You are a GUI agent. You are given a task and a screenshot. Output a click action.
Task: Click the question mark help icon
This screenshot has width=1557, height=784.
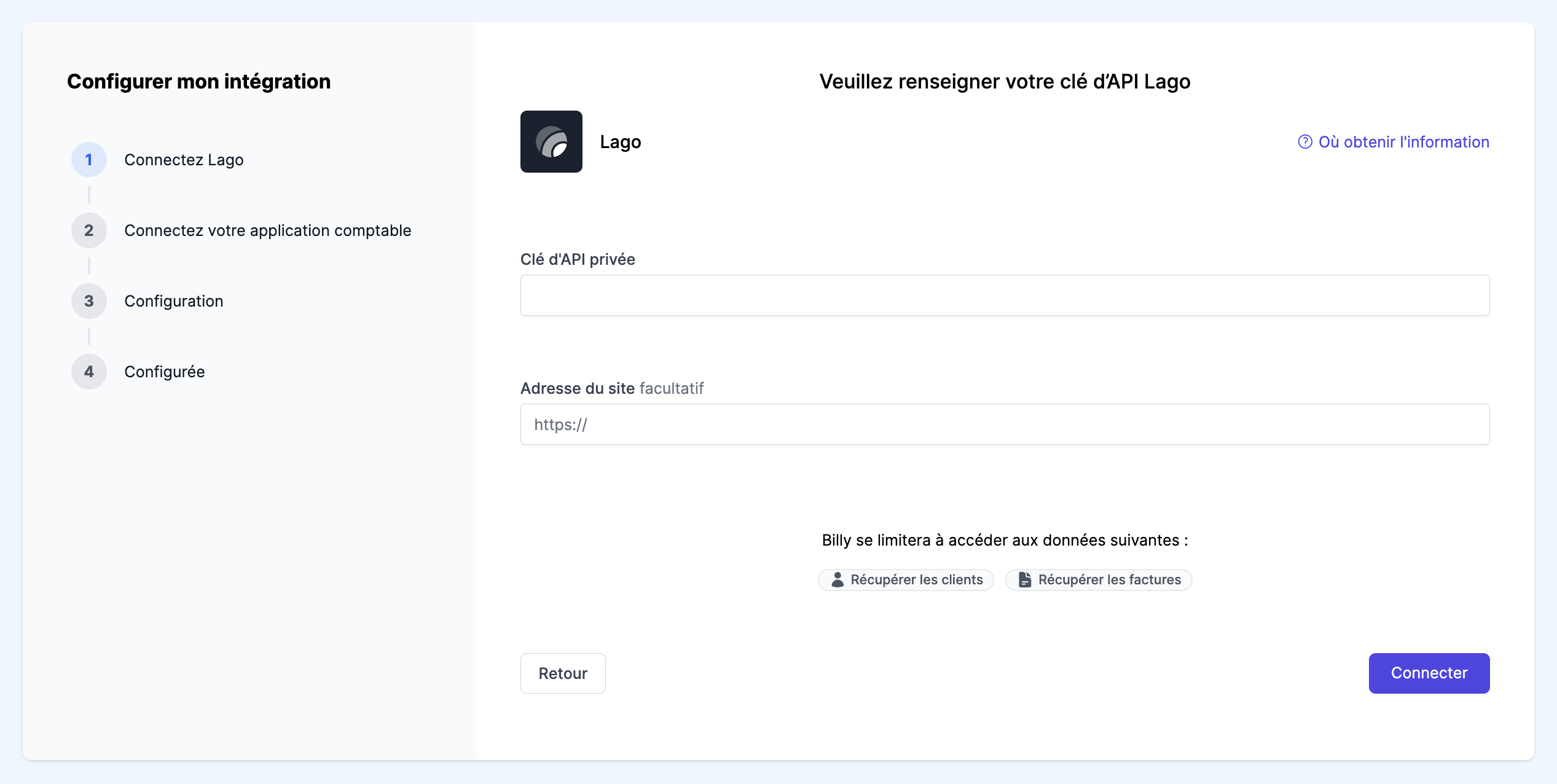[1305, 142]
